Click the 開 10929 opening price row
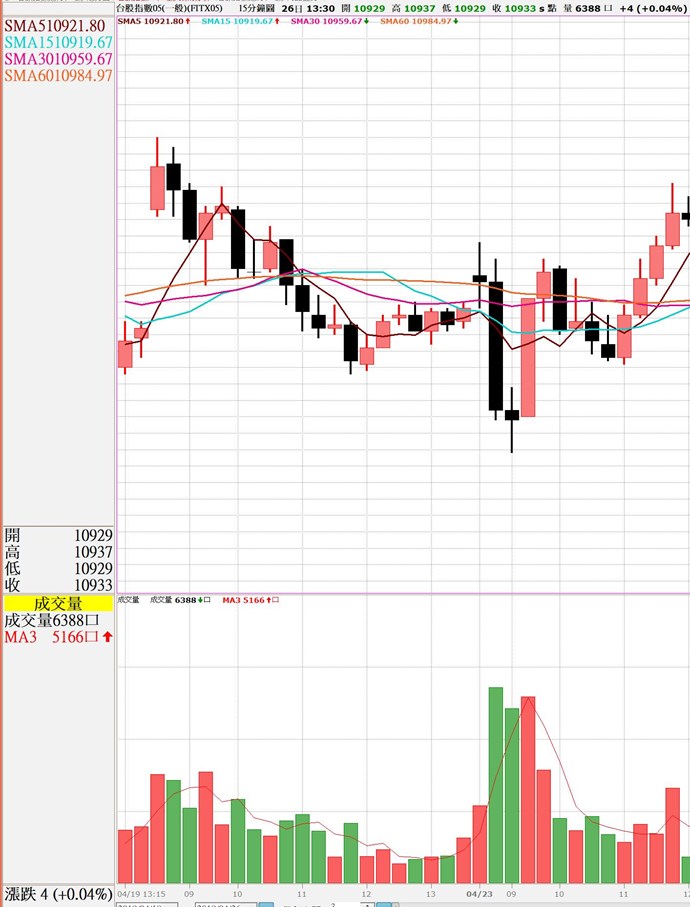The image size is (690, 907). 58,536
